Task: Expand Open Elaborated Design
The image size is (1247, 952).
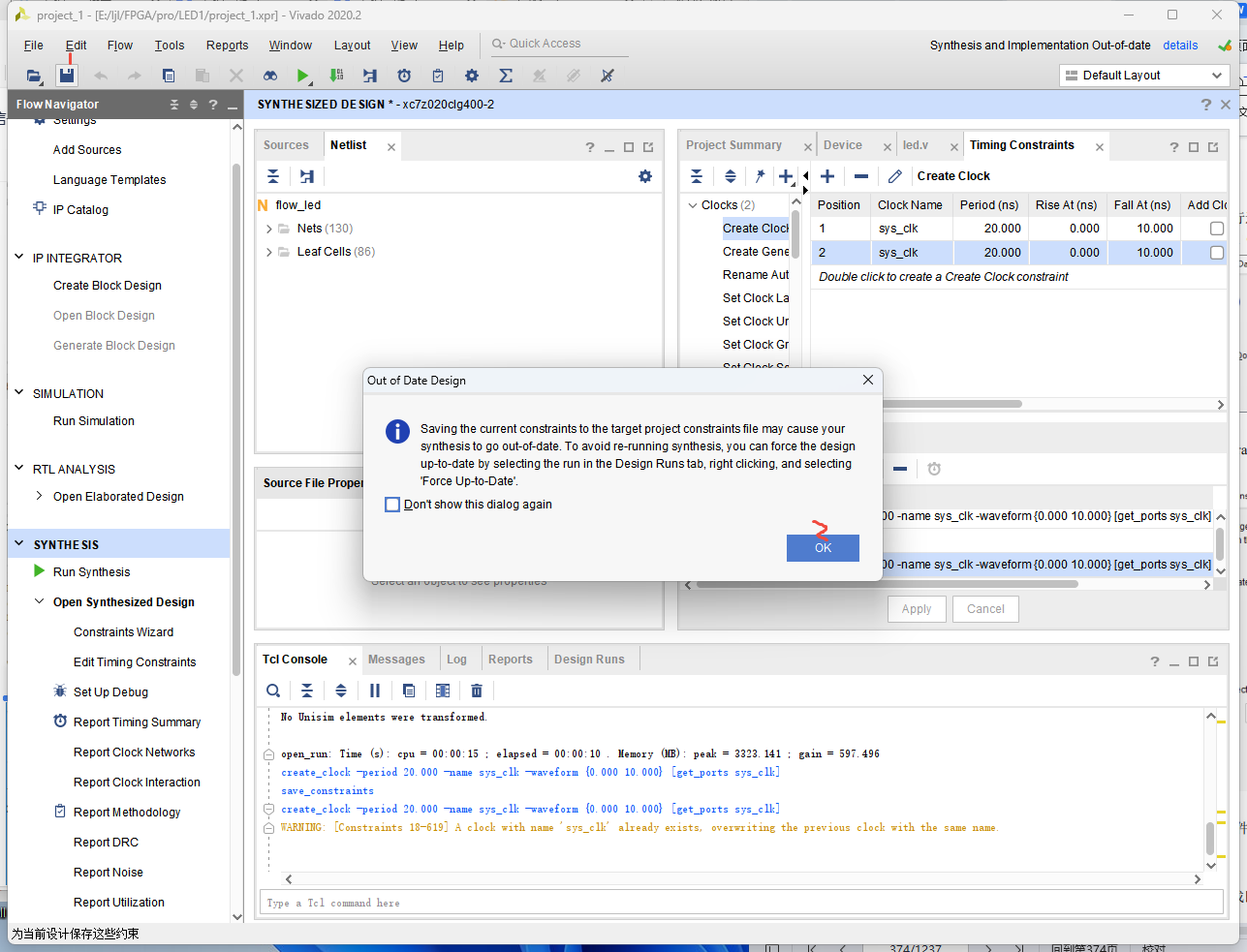Action: (x=40, y=496)
